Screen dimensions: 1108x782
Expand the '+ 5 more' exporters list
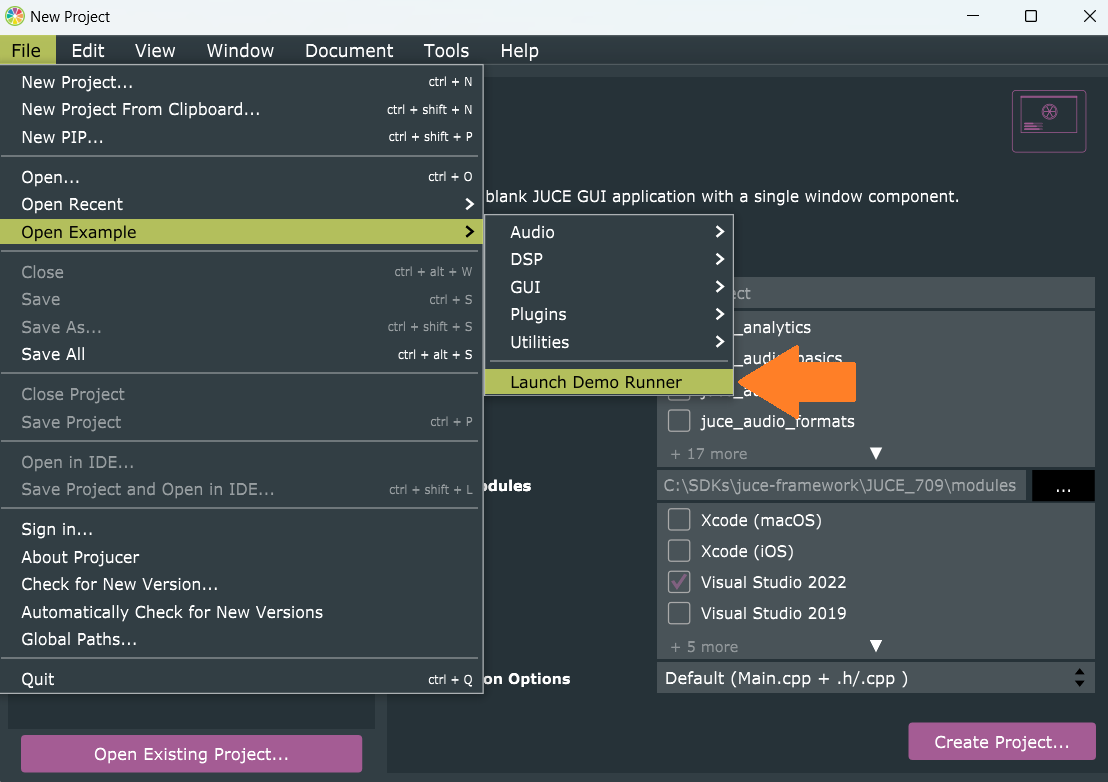pyautogui.click(x=876, y=646)
